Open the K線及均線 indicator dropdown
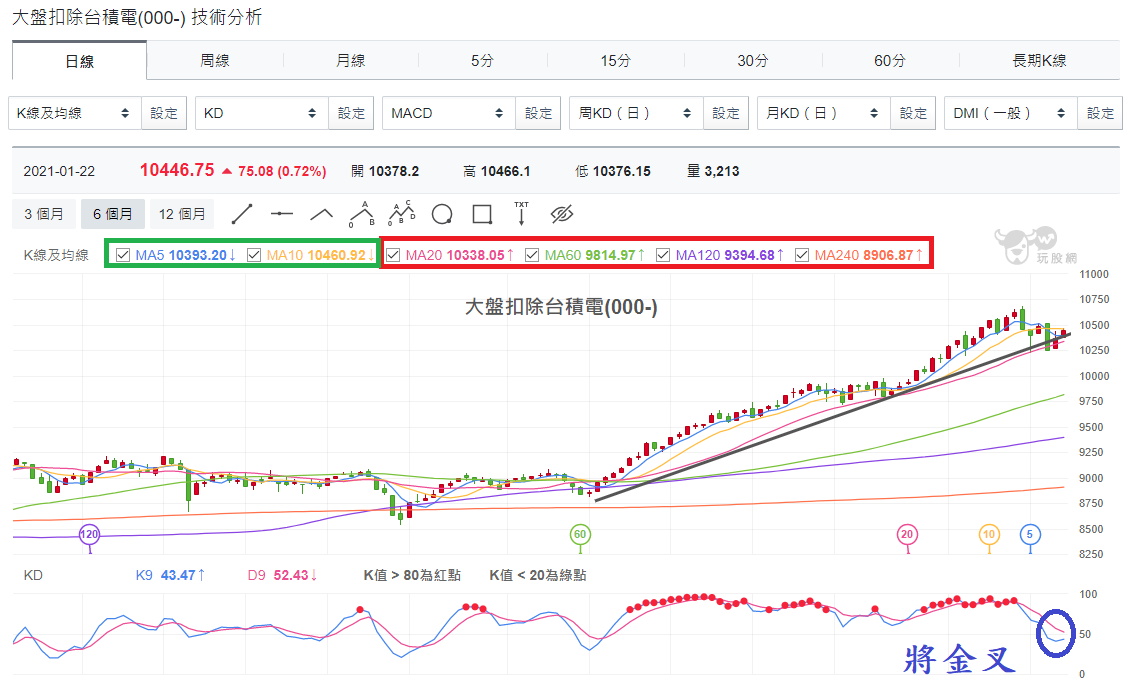 (75, 113)
